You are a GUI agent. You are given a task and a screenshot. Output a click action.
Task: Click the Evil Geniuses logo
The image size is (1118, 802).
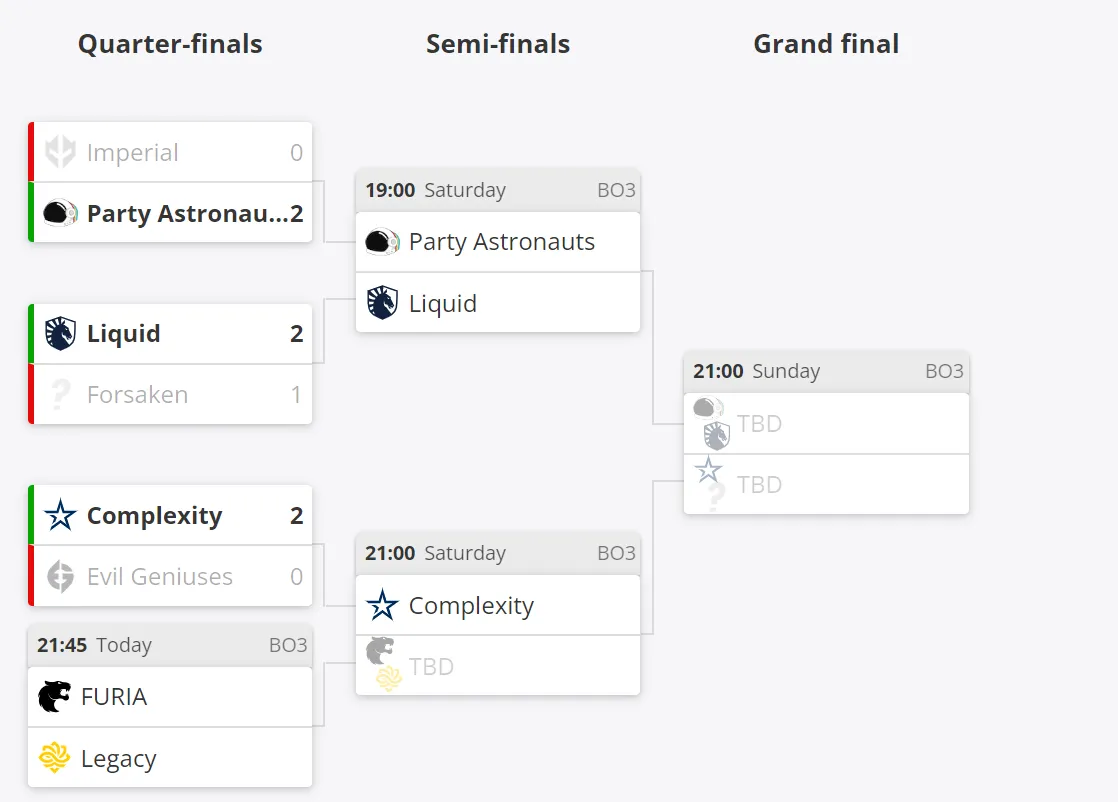pos(61,576)
